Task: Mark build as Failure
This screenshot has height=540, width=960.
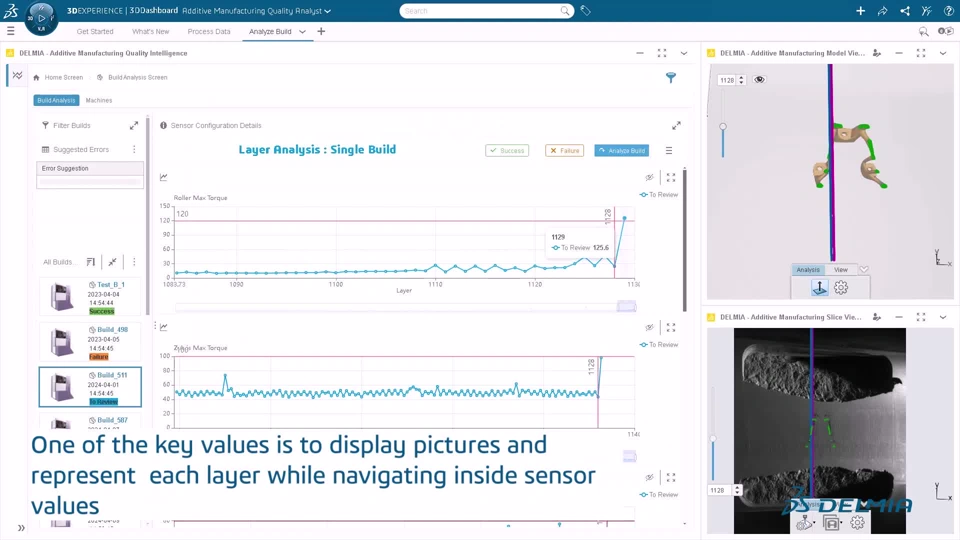Action: (x=564, y=150)
